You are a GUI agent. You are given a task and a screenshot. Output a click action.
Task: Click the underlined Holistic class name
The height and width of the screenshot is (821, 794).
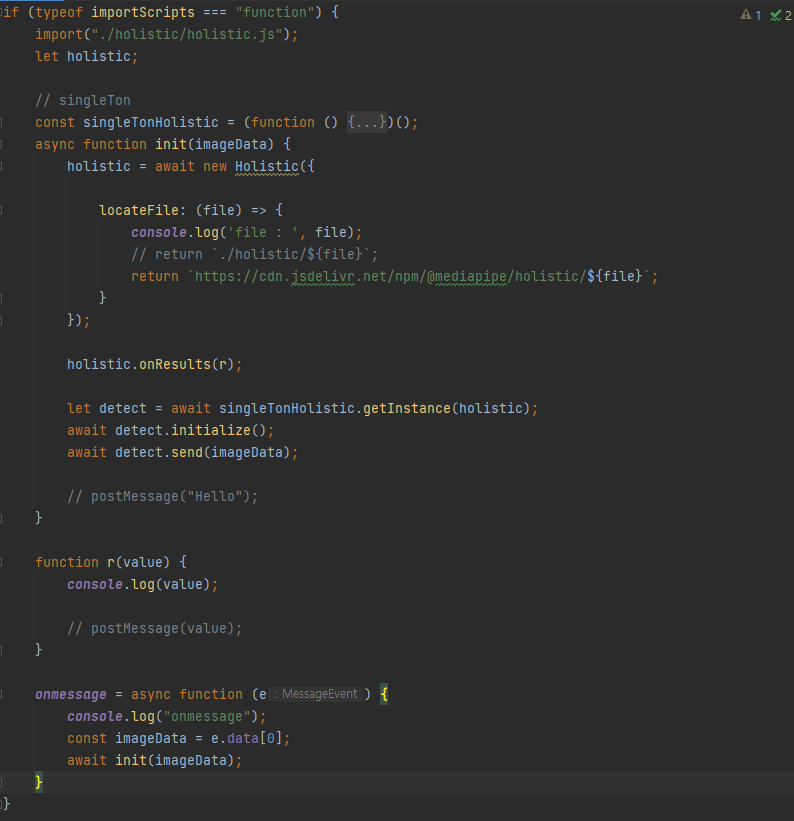click(267, 166)
